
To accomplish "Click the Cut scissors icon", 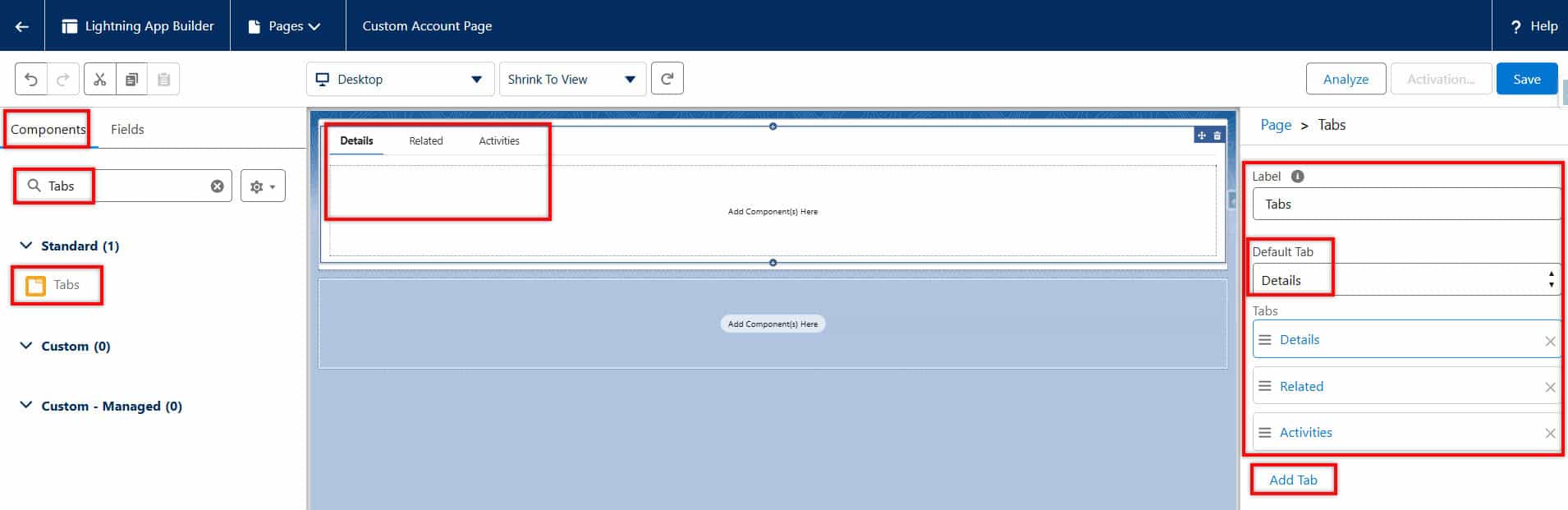I will click(x=100, y=80).
